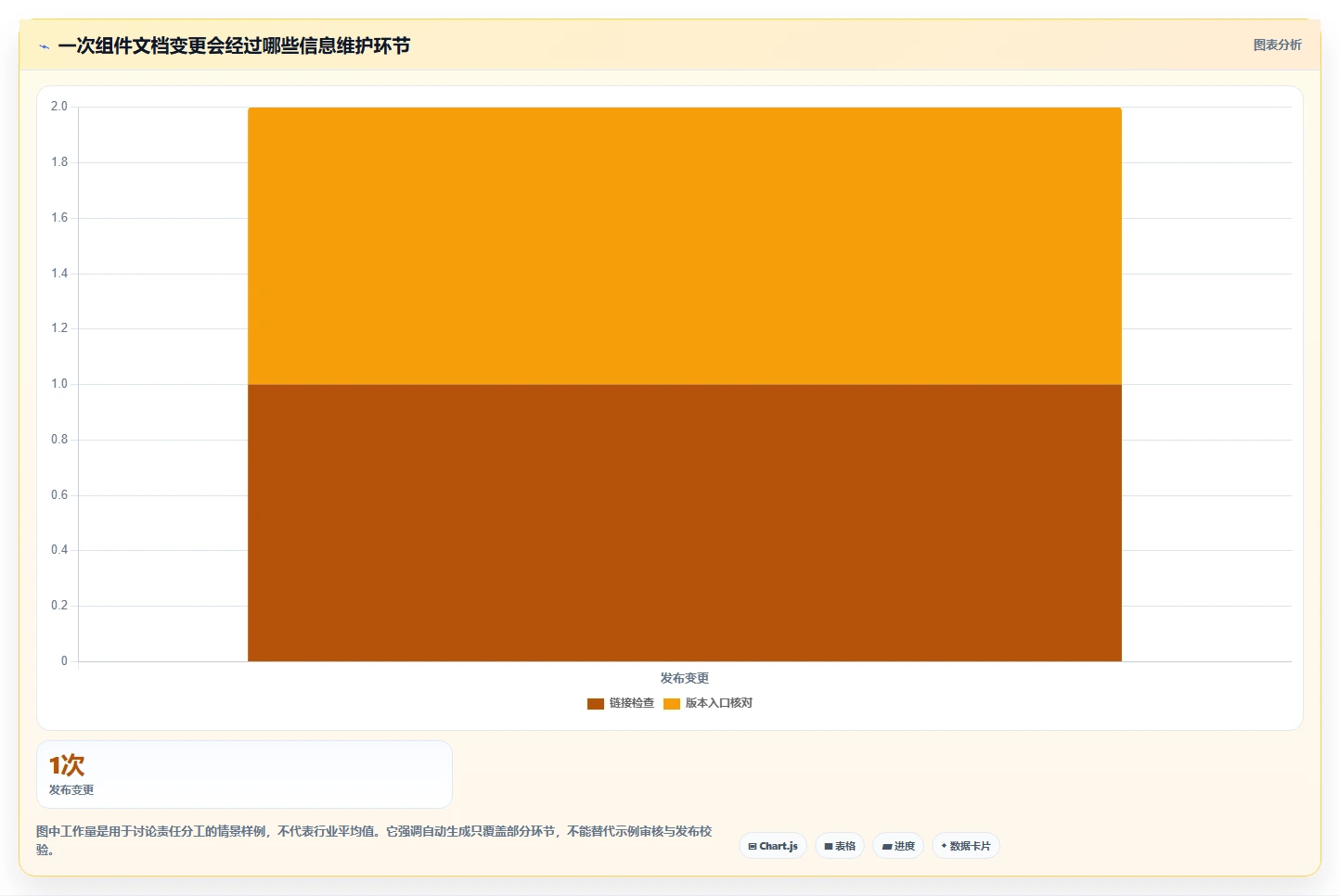Screen dimensions: 1340x896
Task: Click the lightning icon beside the chart title
Action: [44, 46]
